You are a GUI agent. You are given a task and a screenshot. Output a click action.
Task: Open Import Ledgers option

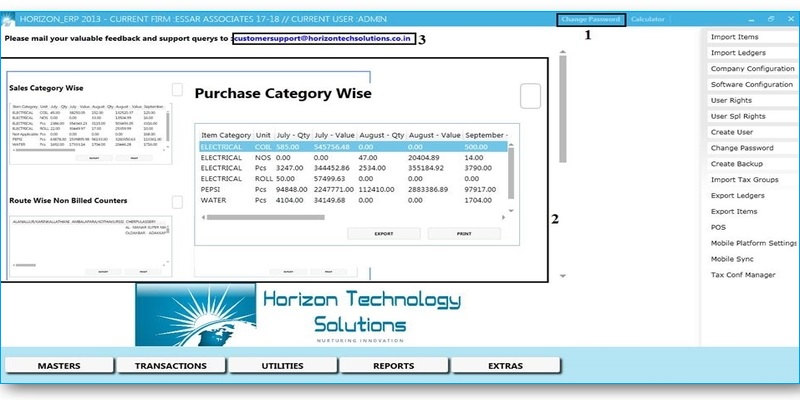point(750,53)
